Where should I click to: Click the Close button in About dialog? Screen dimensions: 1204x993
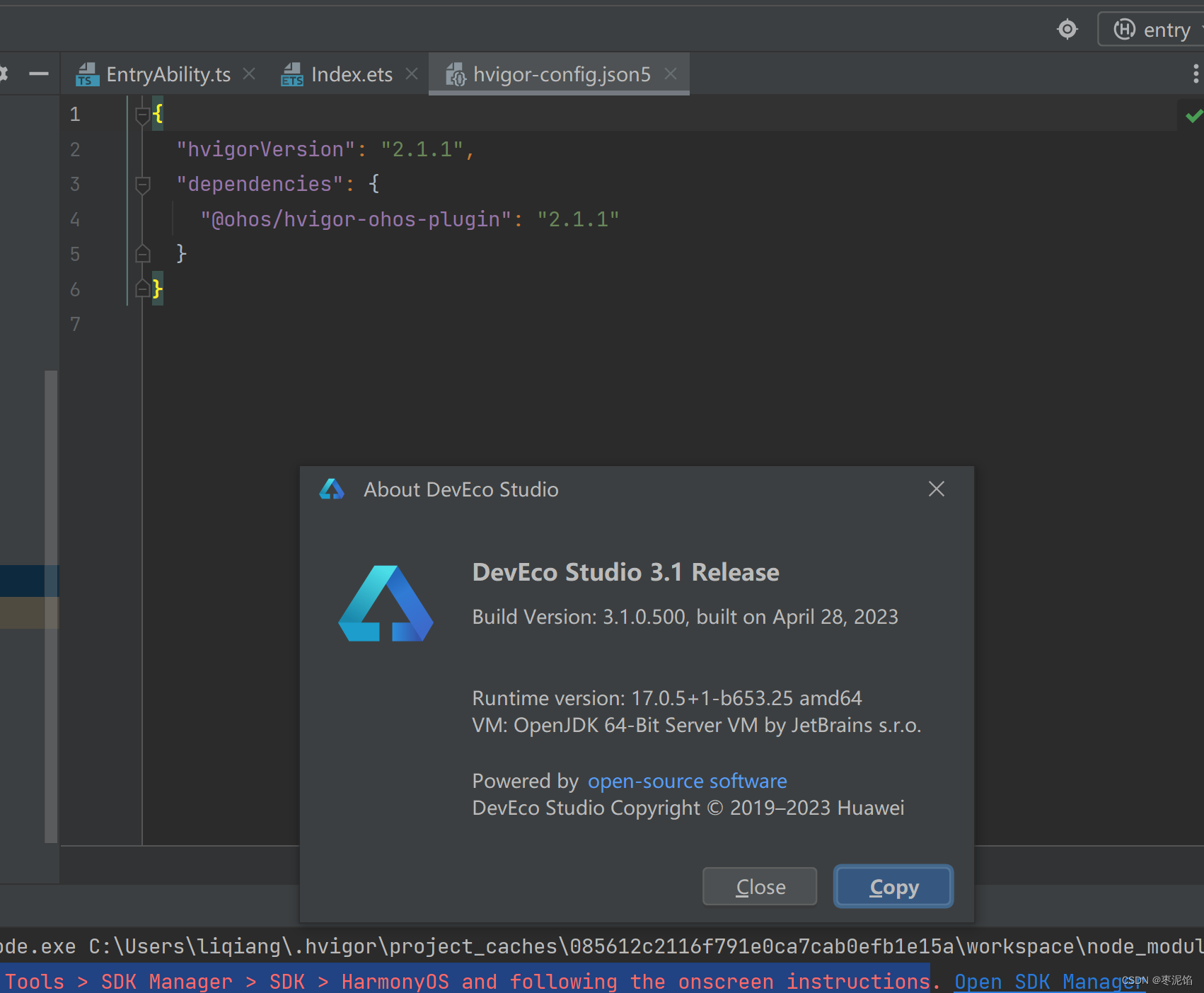760,886
